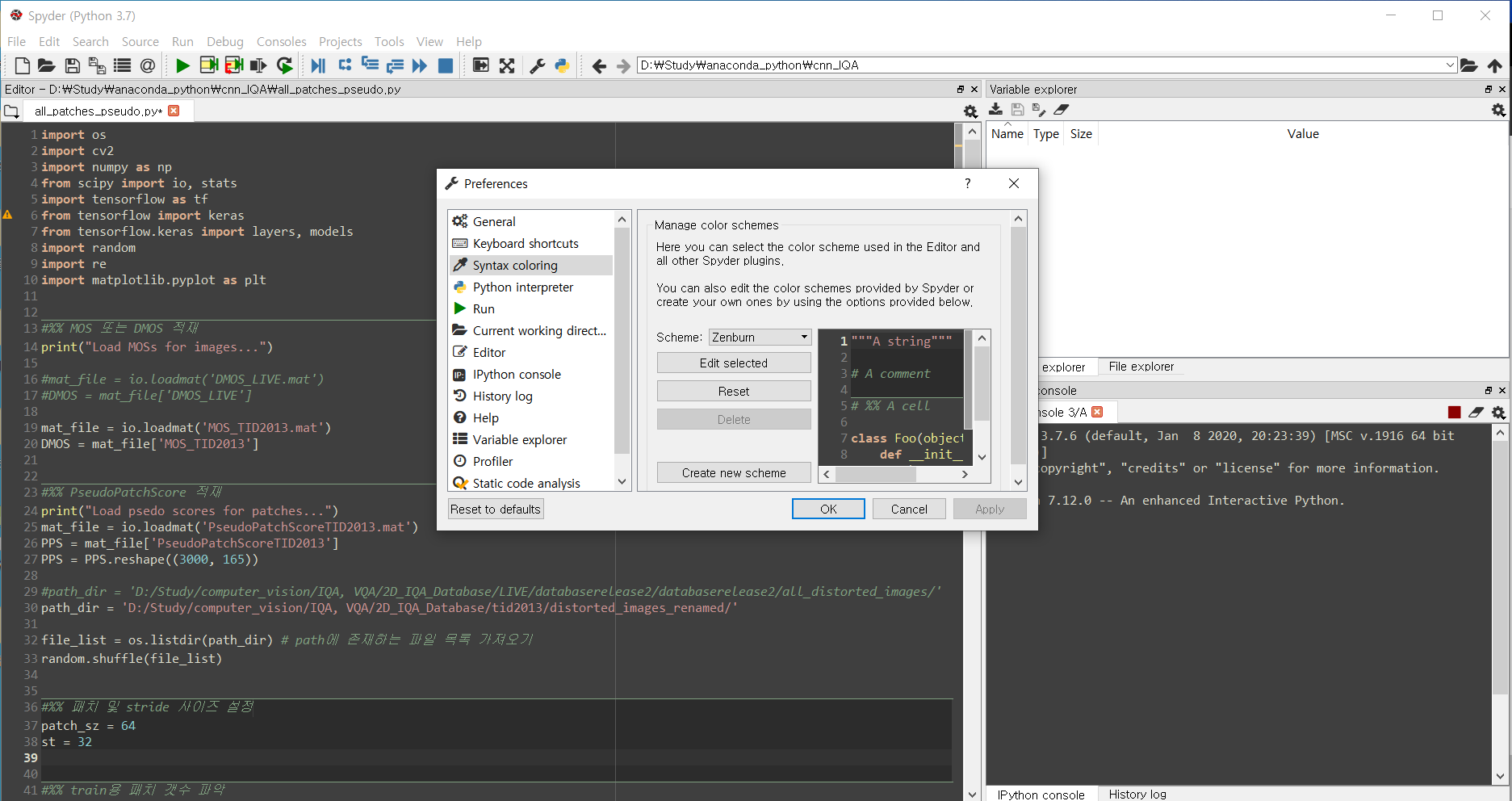
Task: Open the outline list icon in the toolbar
Action: click(122, 65)
